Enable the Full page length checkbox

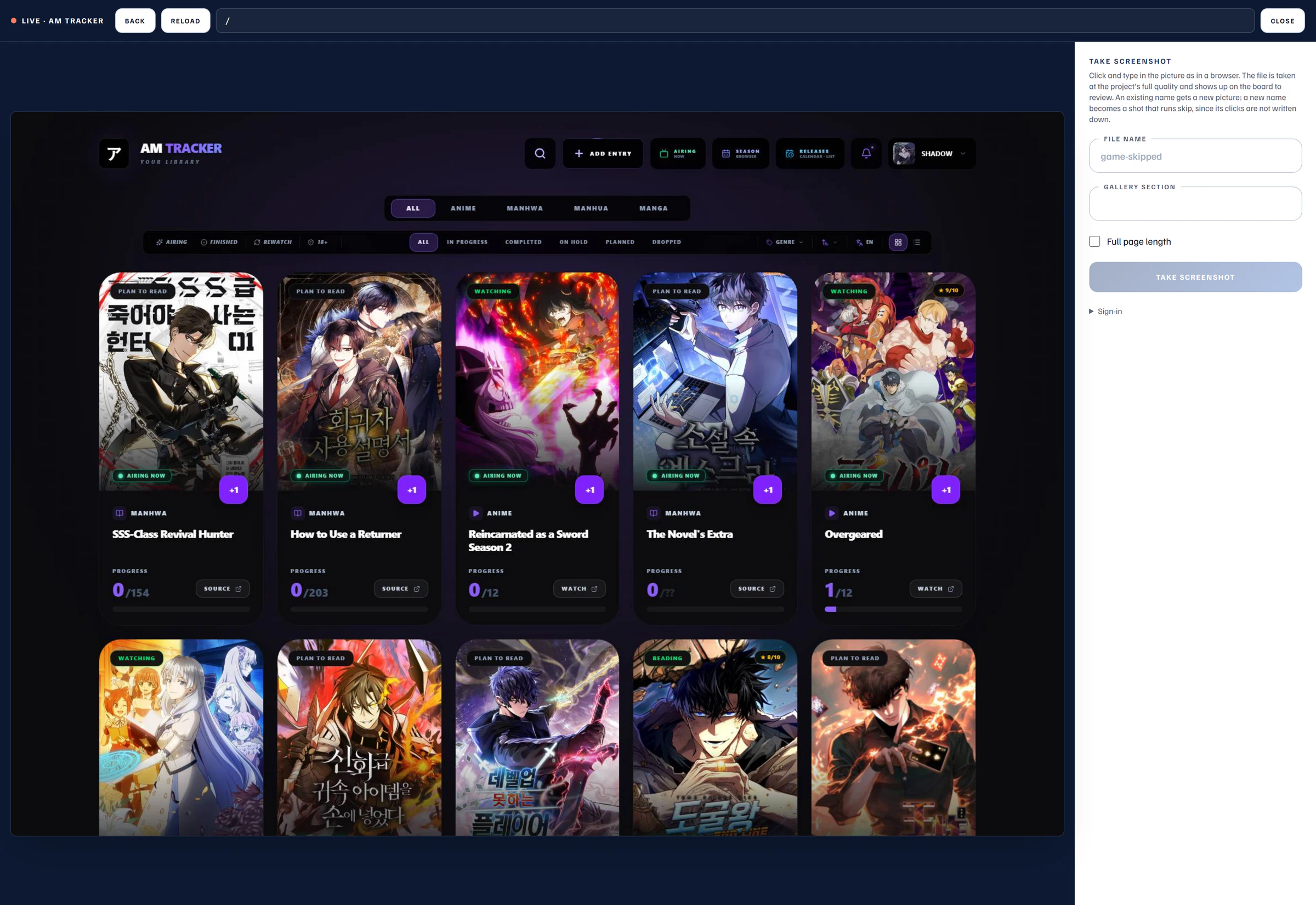tap(1094, 241)
